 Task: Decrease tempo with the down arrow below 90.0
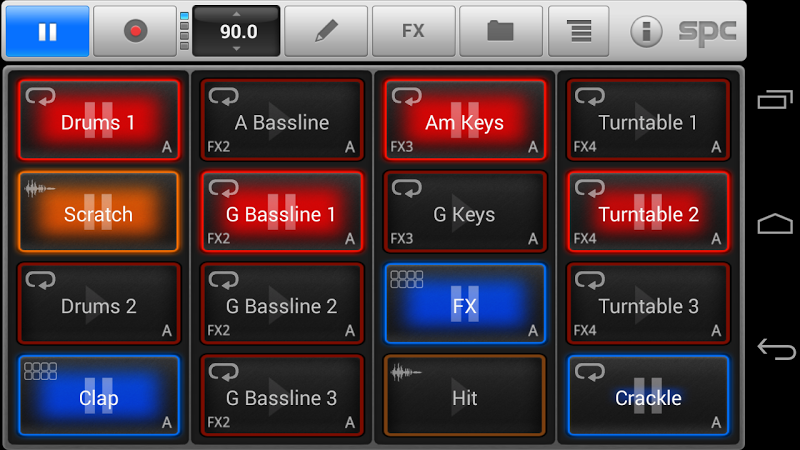(236, 49)
